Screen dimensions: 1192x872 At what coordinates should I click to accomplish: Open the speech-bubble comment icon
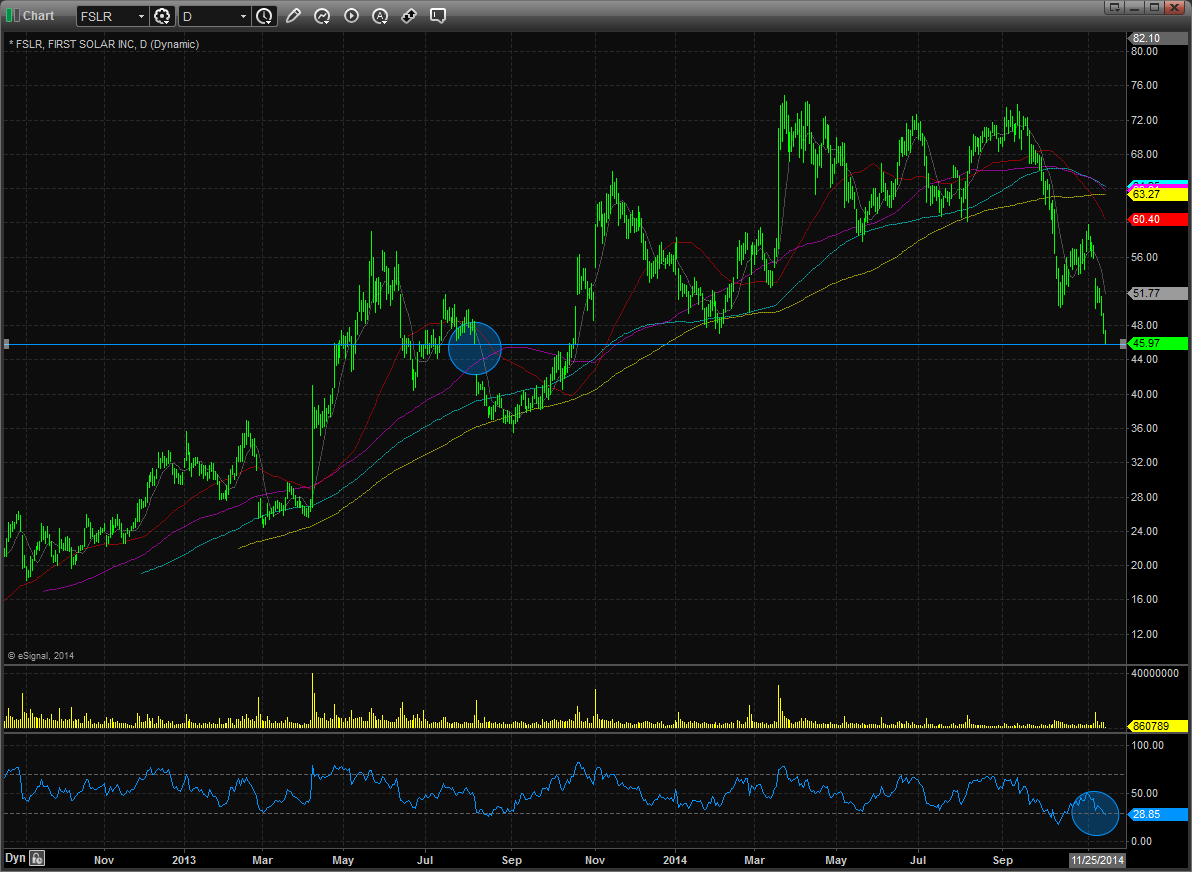click(438, 15)
